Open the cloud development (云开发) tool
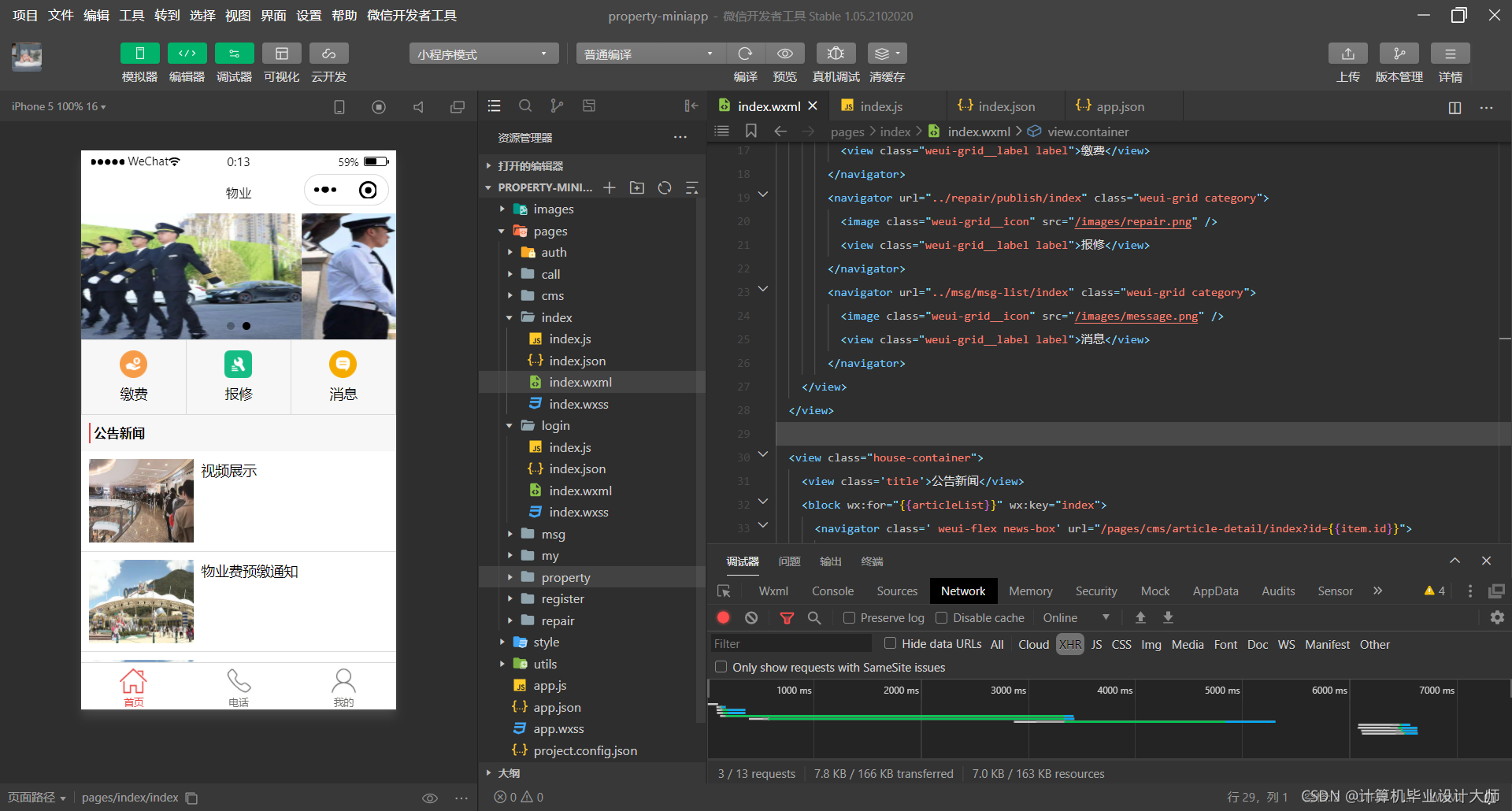The width and height of the screenshot is (1512, 811). (328, 54)
